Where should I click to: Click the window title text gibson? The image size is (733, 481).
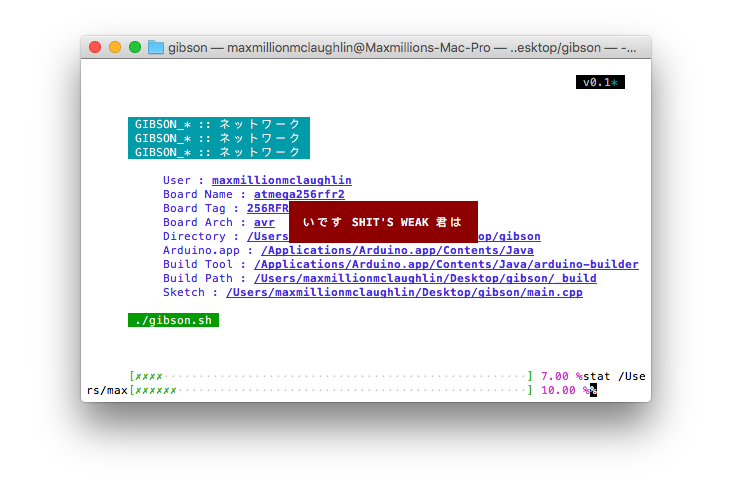187,48
